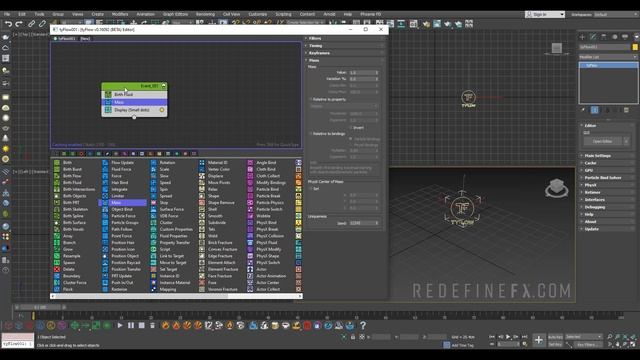Open the Rendering menu
Screen dimensions: 640x360
[205, 14]
